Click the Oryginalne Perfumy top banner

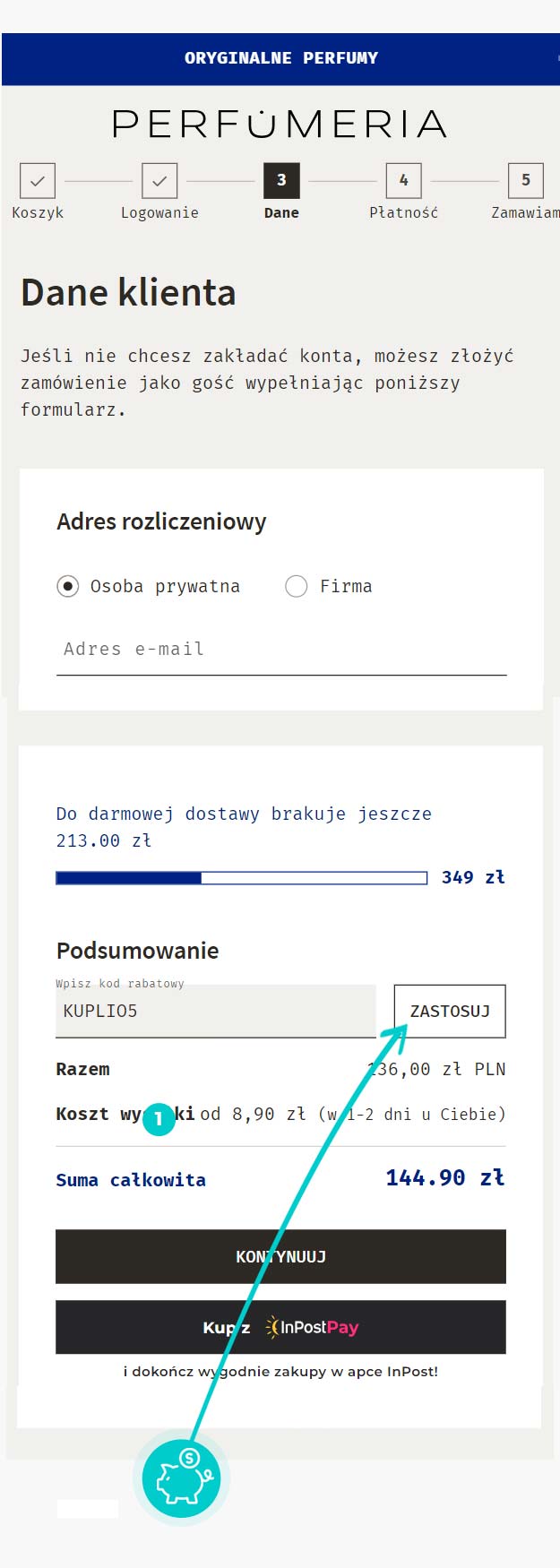pos(280,59)
